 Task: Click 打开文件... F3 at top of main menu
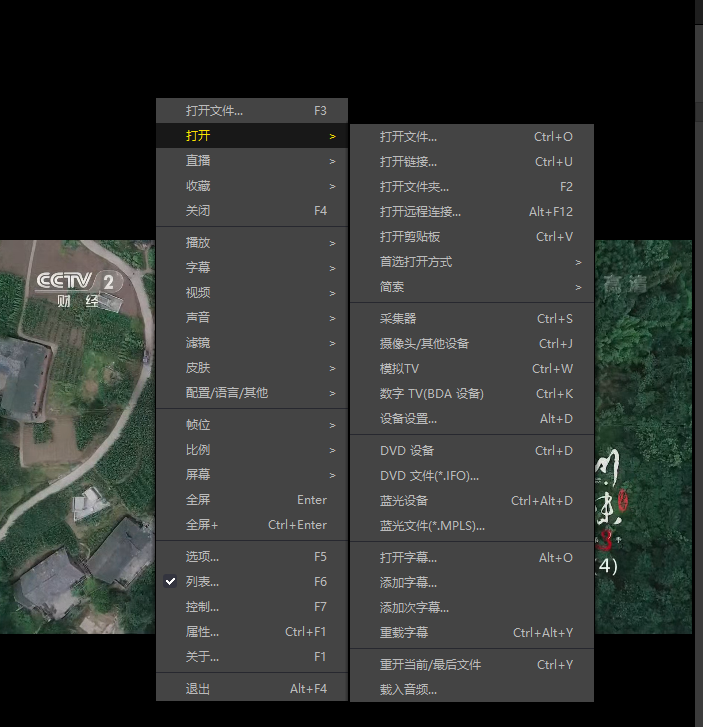pyautogui.click(x=252, y=111)
